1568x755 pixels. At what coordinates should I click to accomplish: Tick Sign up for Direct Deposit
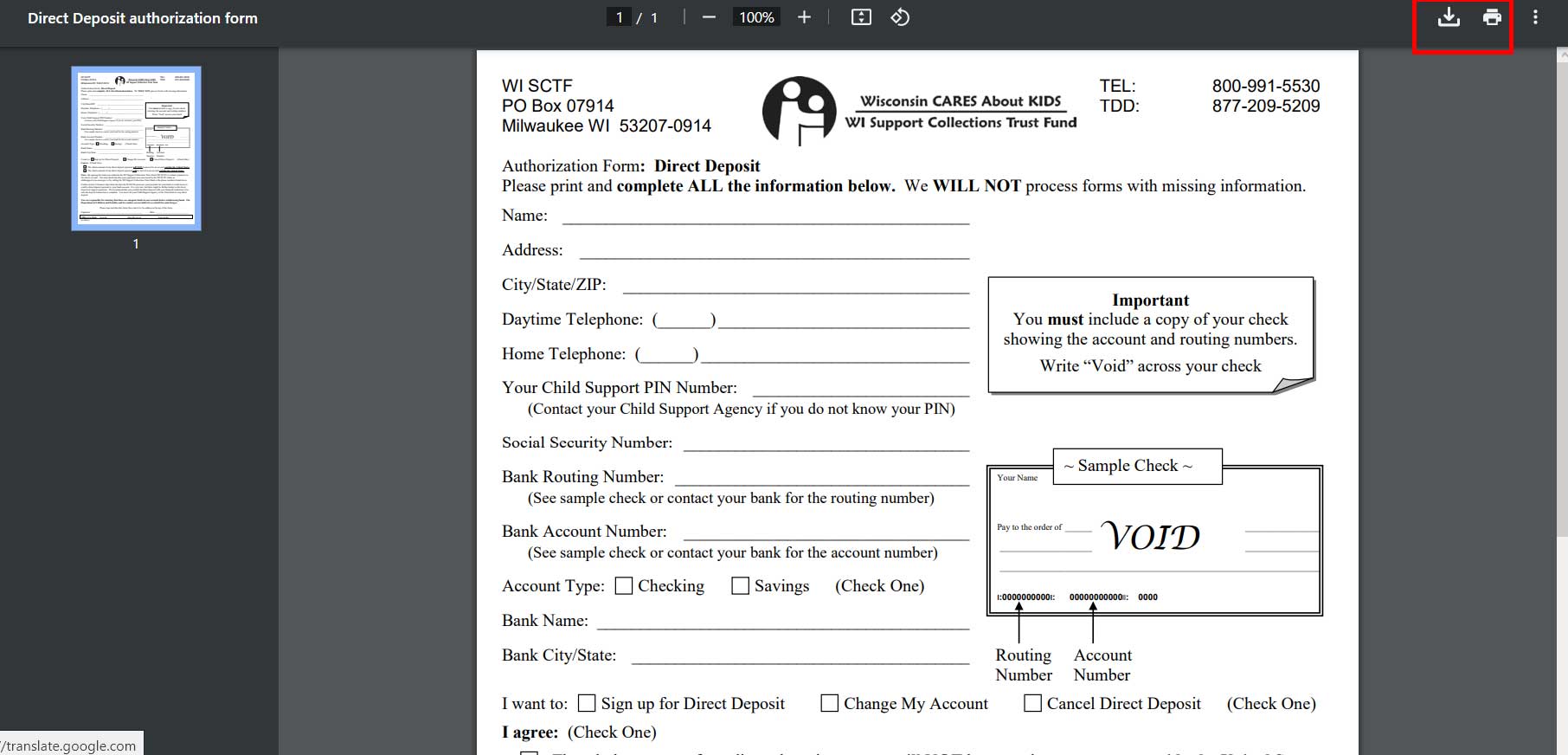[587, 703]
